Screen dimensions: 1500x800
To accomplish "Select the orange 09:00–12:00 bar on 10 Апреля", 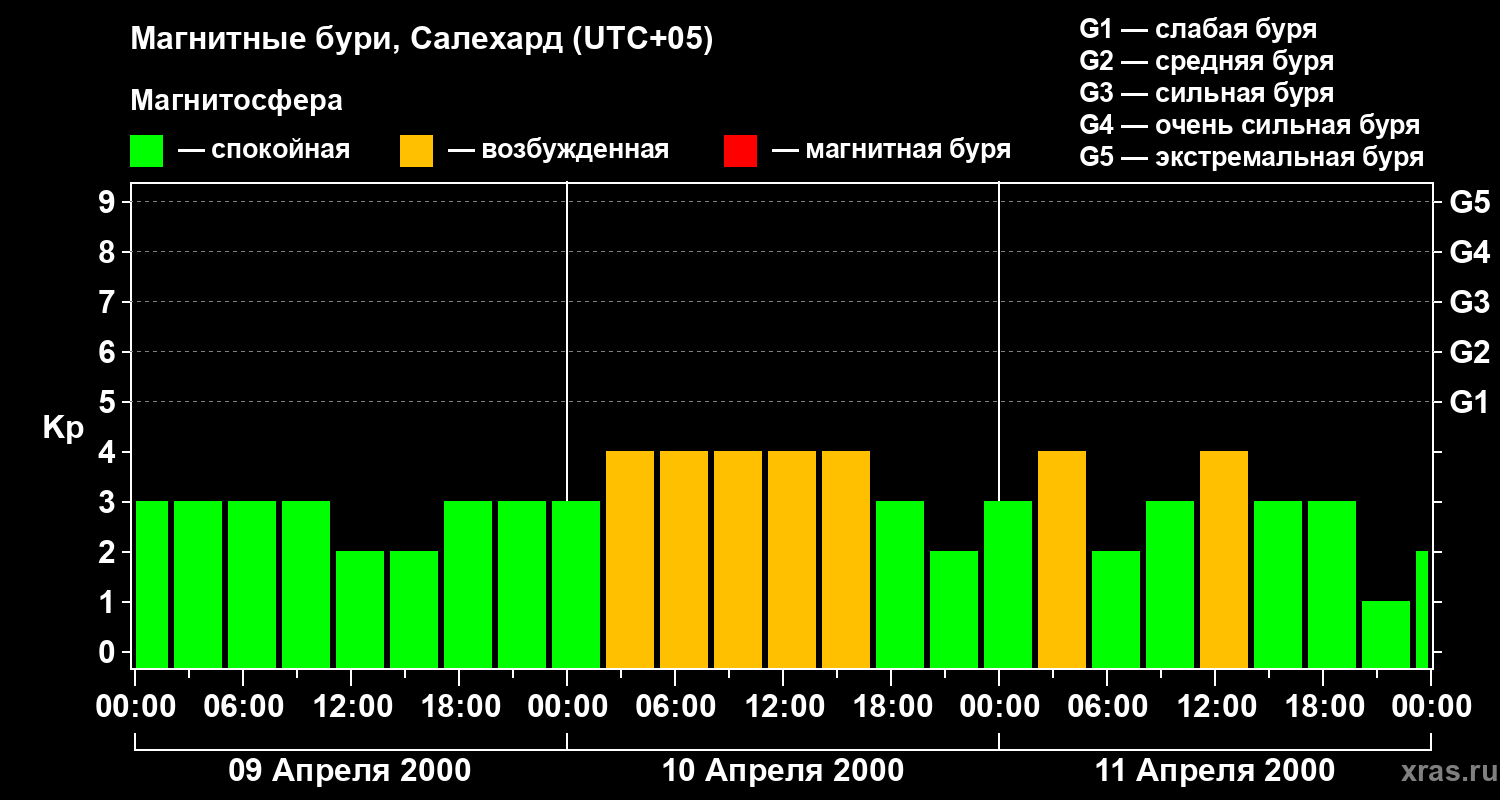I will (x=738, y=559).
